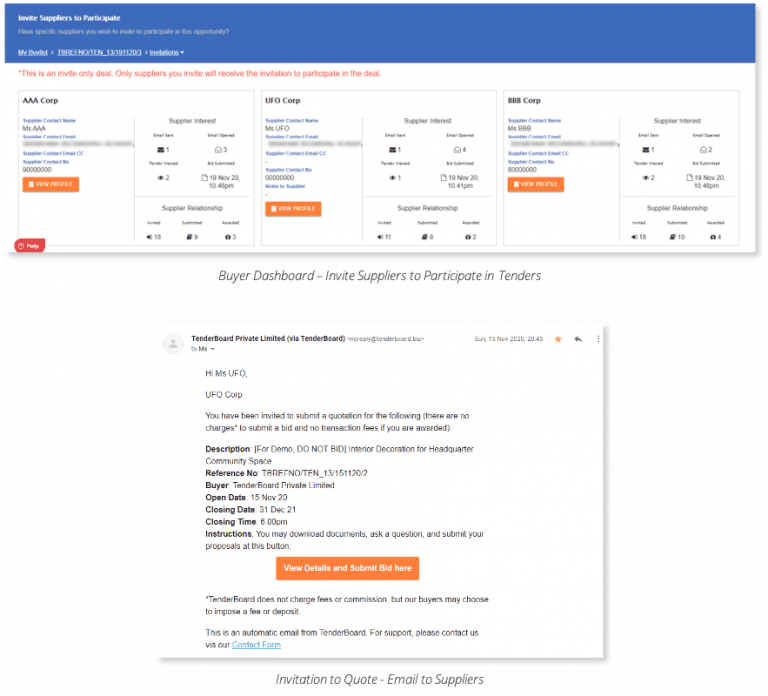This screenshot has height=696, width=768.
Task: Click View Details and Submit Bid here
Action: tap(347, 568)
